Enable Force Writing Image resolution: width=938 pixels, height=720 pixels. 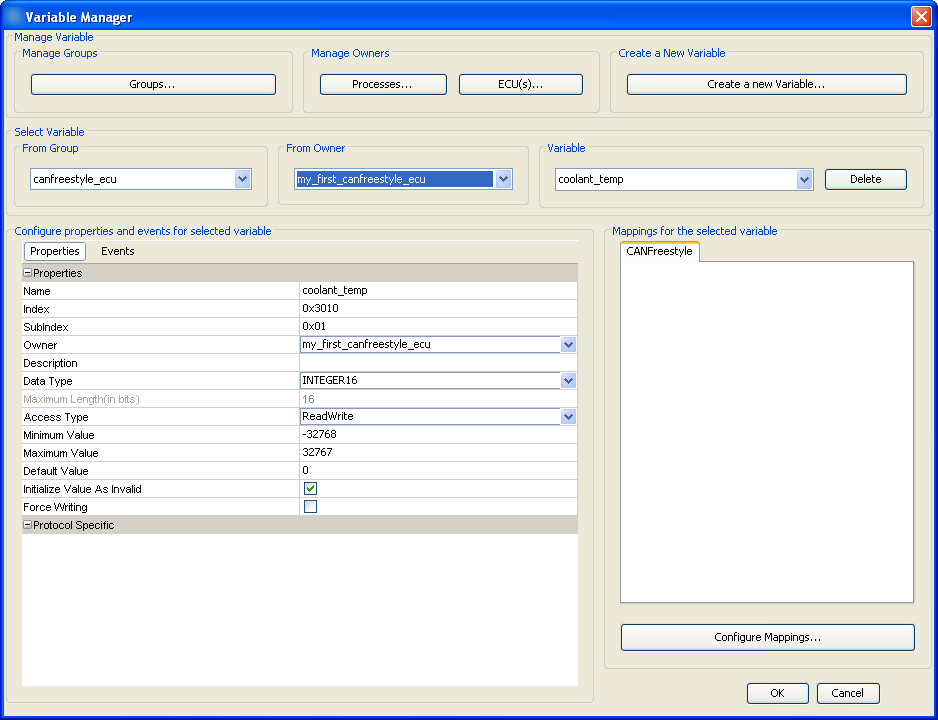click(x=310, y=506)
